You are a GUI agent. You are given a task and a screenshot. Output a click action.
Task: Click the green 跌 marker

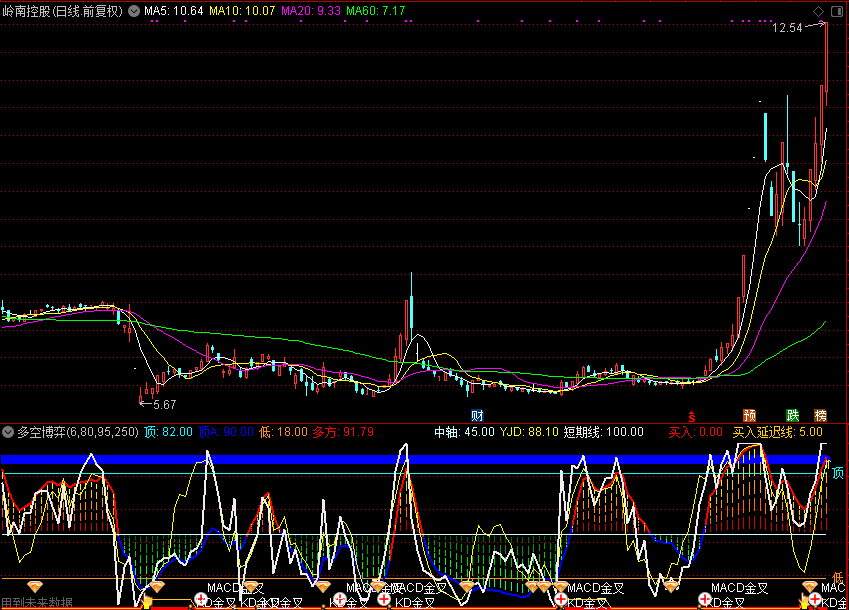(793, 415)
